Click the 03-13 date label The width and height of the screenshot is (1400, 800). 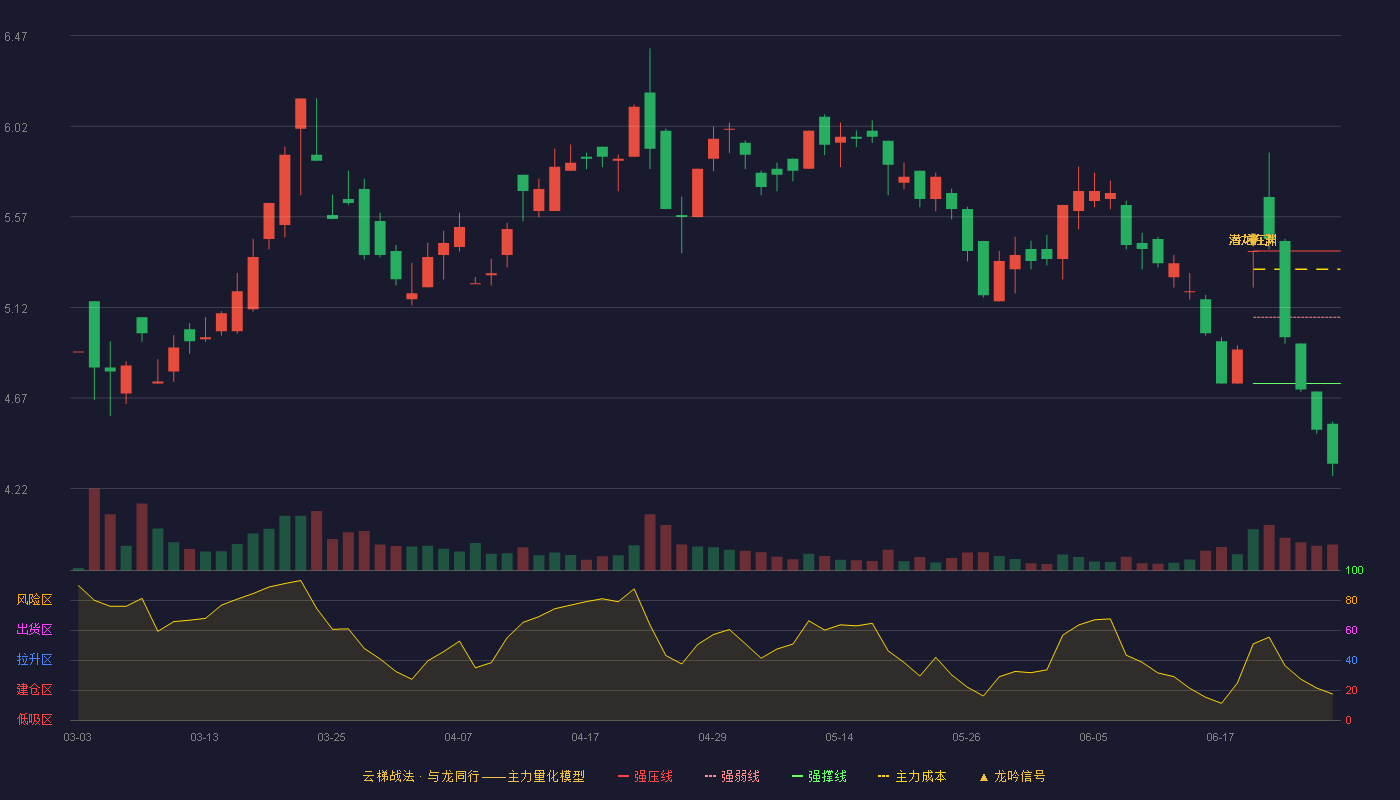coord(204,737)
